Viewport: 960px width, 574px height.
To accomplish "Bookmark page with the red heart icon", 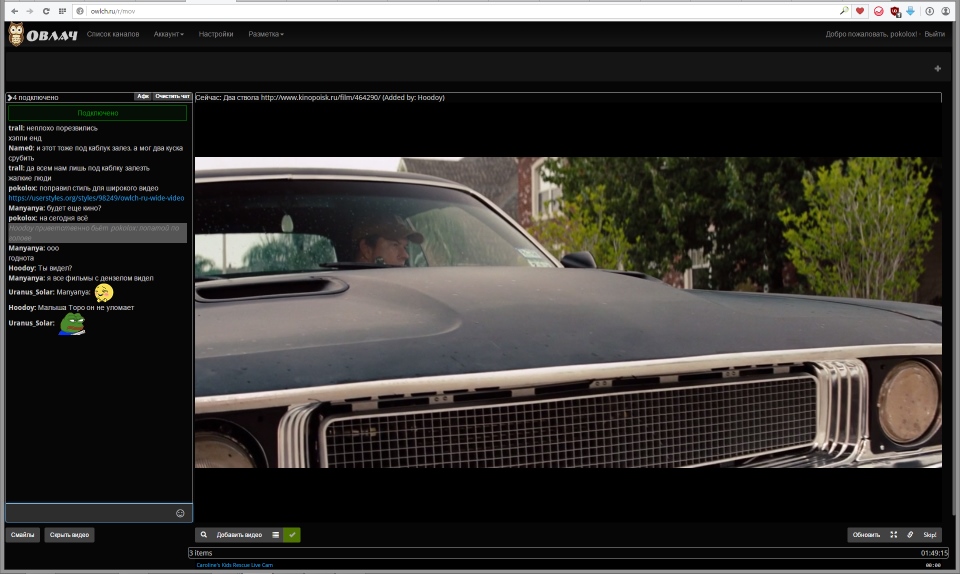I will click(x=860, y=11).
